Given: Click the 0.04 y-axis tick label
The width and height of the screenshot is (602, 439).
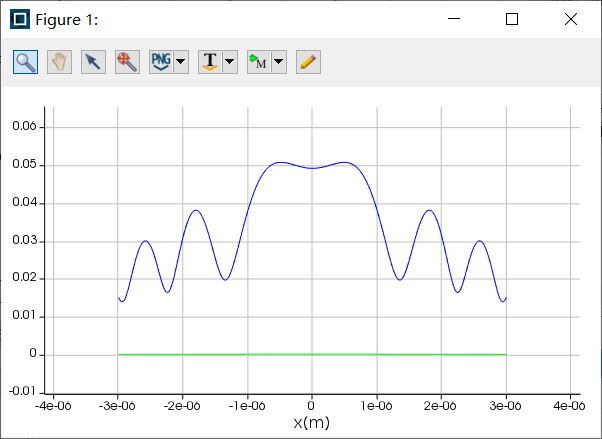Looking at the screenshot, I should pos(24,202).
